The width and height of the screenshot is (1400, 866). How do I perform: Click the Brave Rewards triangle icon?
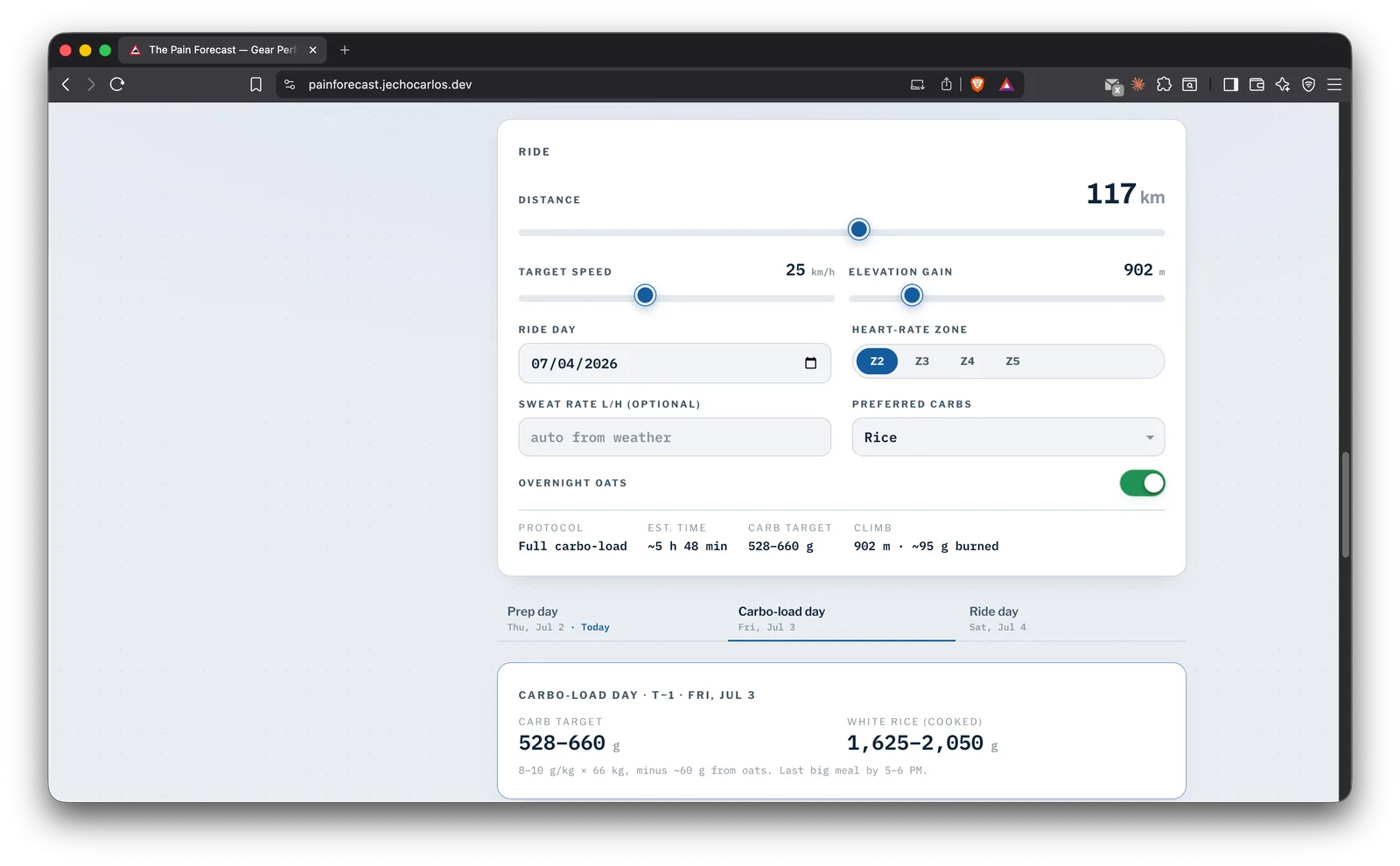click(x=1006, y=85)
